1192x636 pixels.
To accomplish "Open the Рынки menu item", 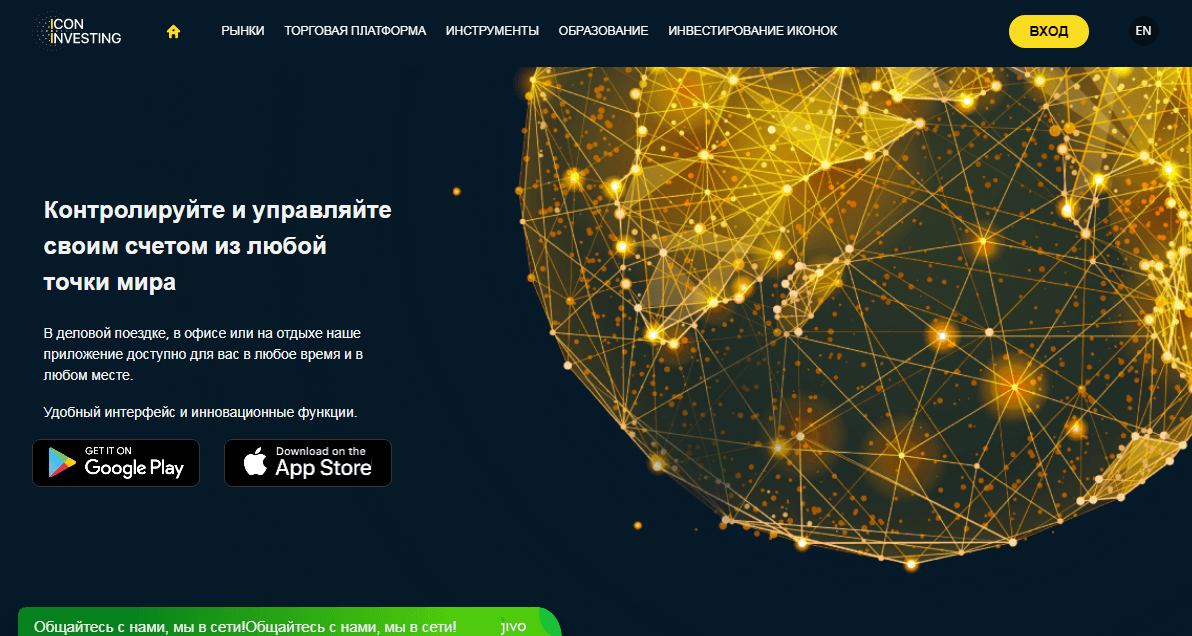I will (x=243, y=31).
